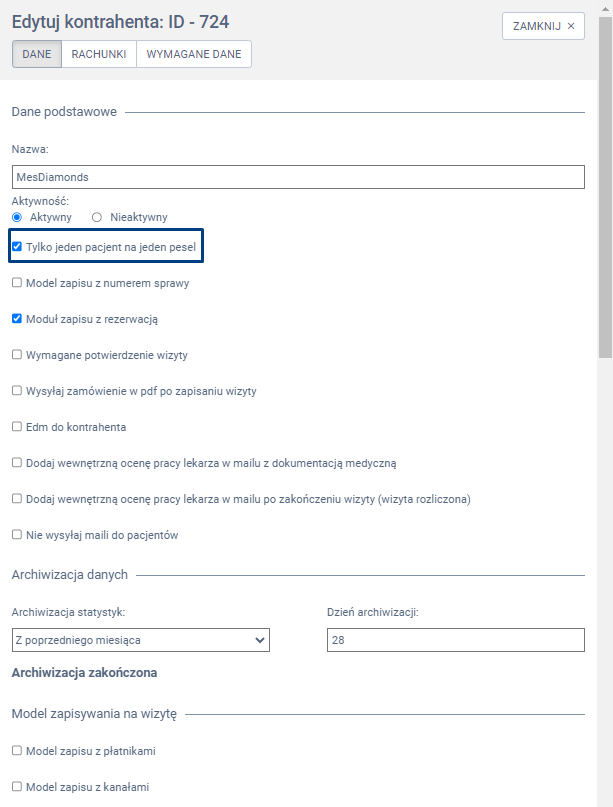Switch to the RACHUNKI tab

pyautogui.click(x=98, y=54)
